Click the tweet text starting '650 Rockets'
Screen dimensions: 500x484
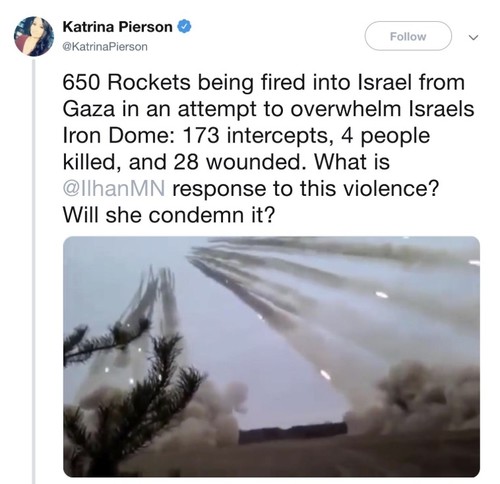(x=268, y=149)
